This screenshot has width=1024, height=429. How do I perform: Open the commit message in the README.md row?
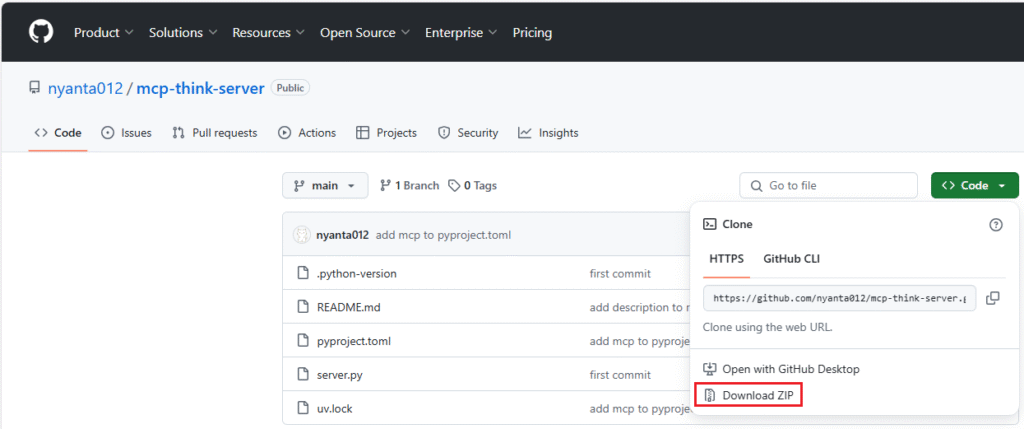[x=639, y=307]
